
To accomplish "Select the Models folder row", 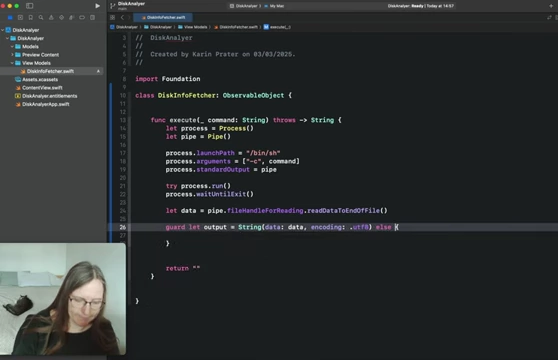I will click(x=53, y=47).
